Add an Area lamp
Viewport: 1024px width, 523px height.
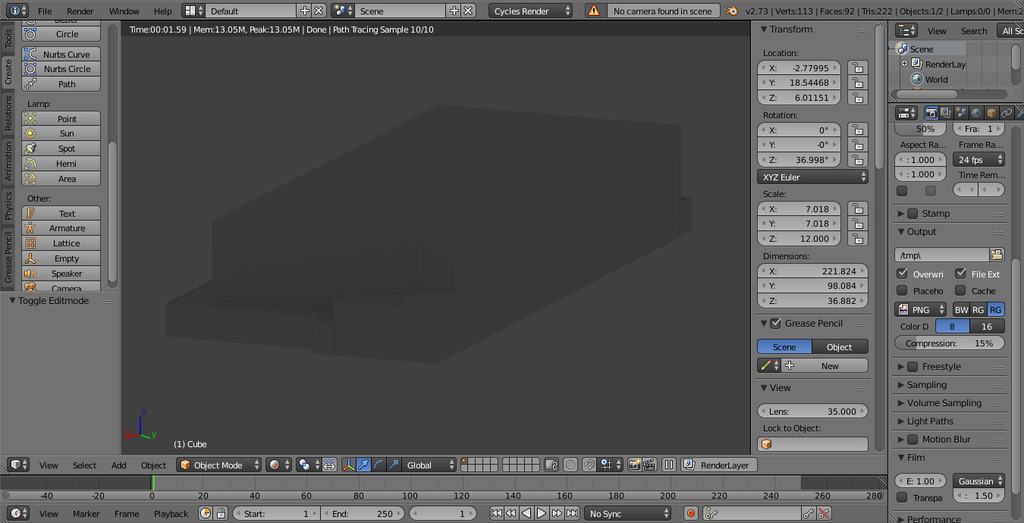pos(61,178)
